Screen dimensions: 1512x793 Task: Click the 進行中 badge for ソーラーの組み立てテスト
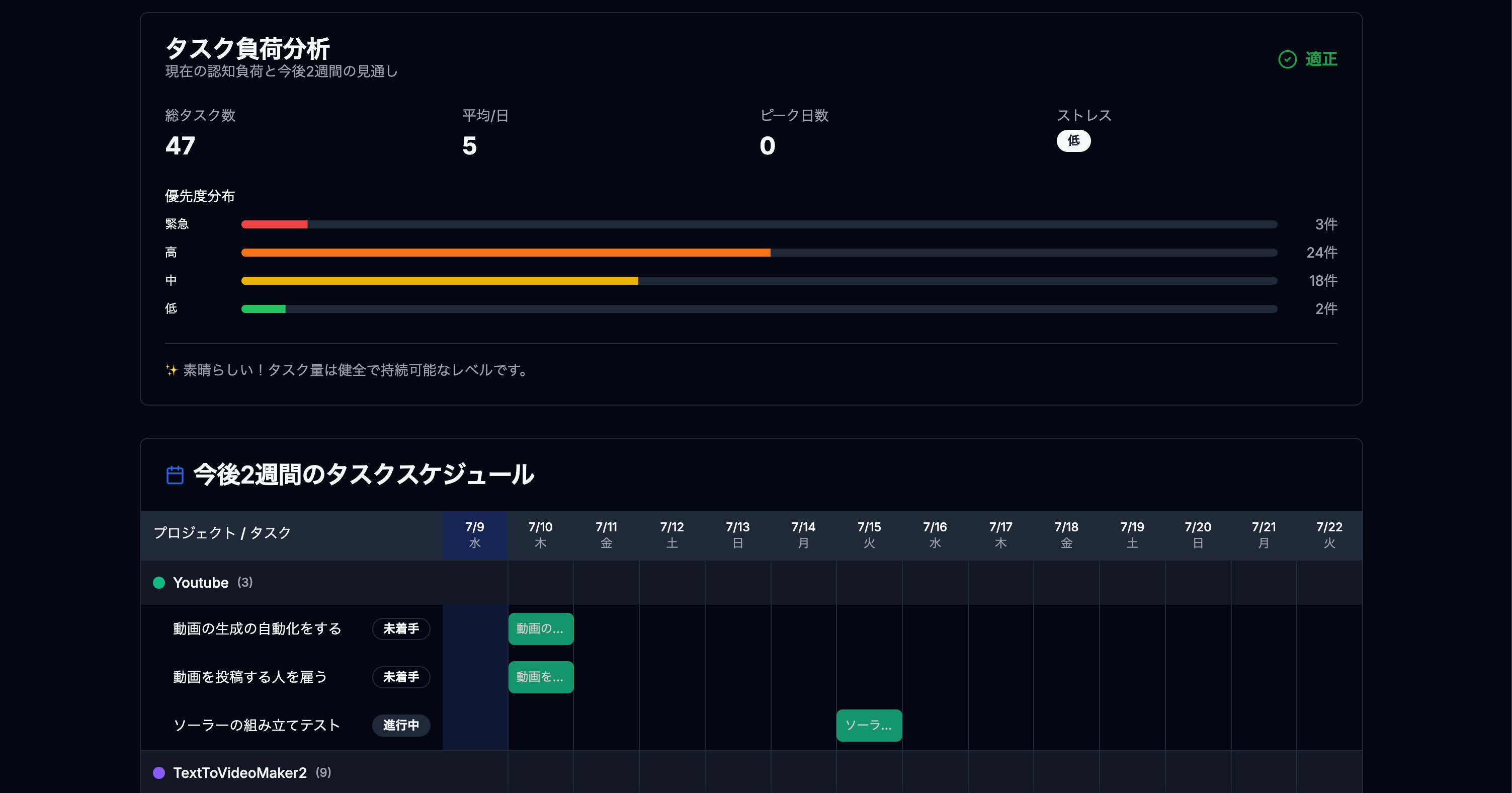(401, 726)
